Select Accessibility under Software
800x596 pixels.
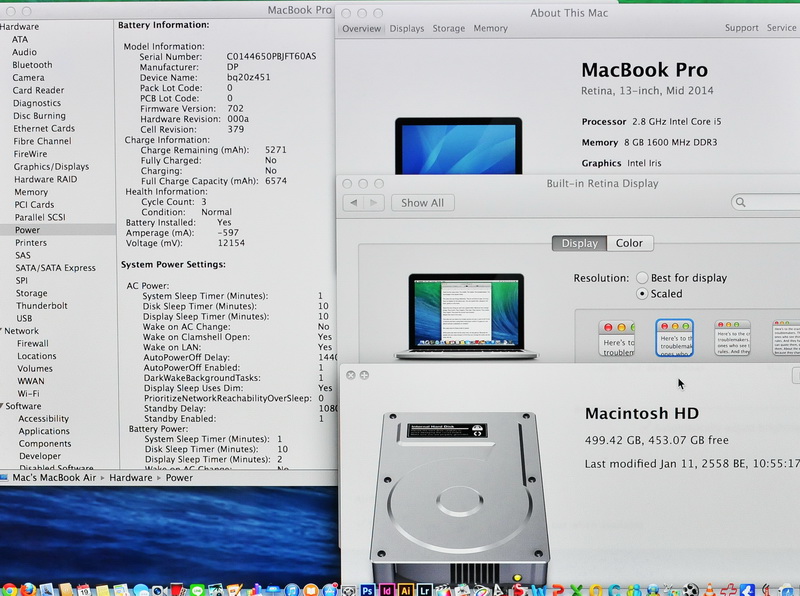[x=43, y=418]
